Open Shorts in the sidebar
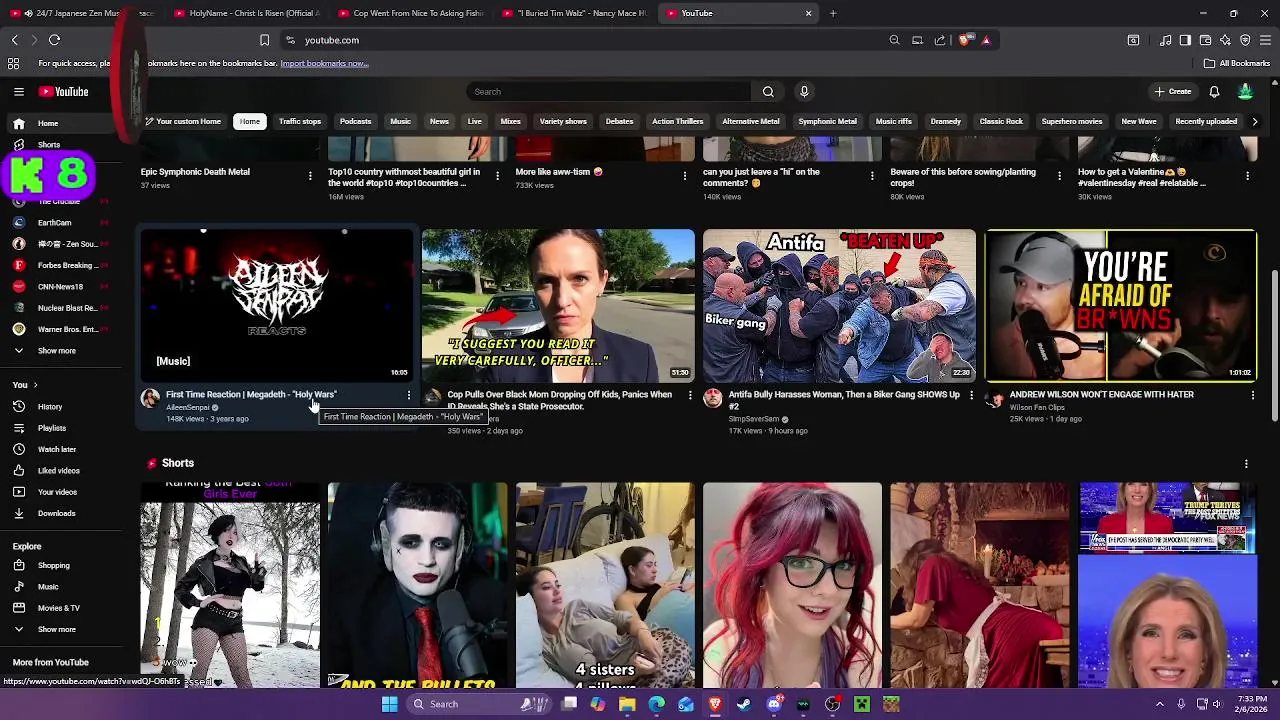 (66, 145)
